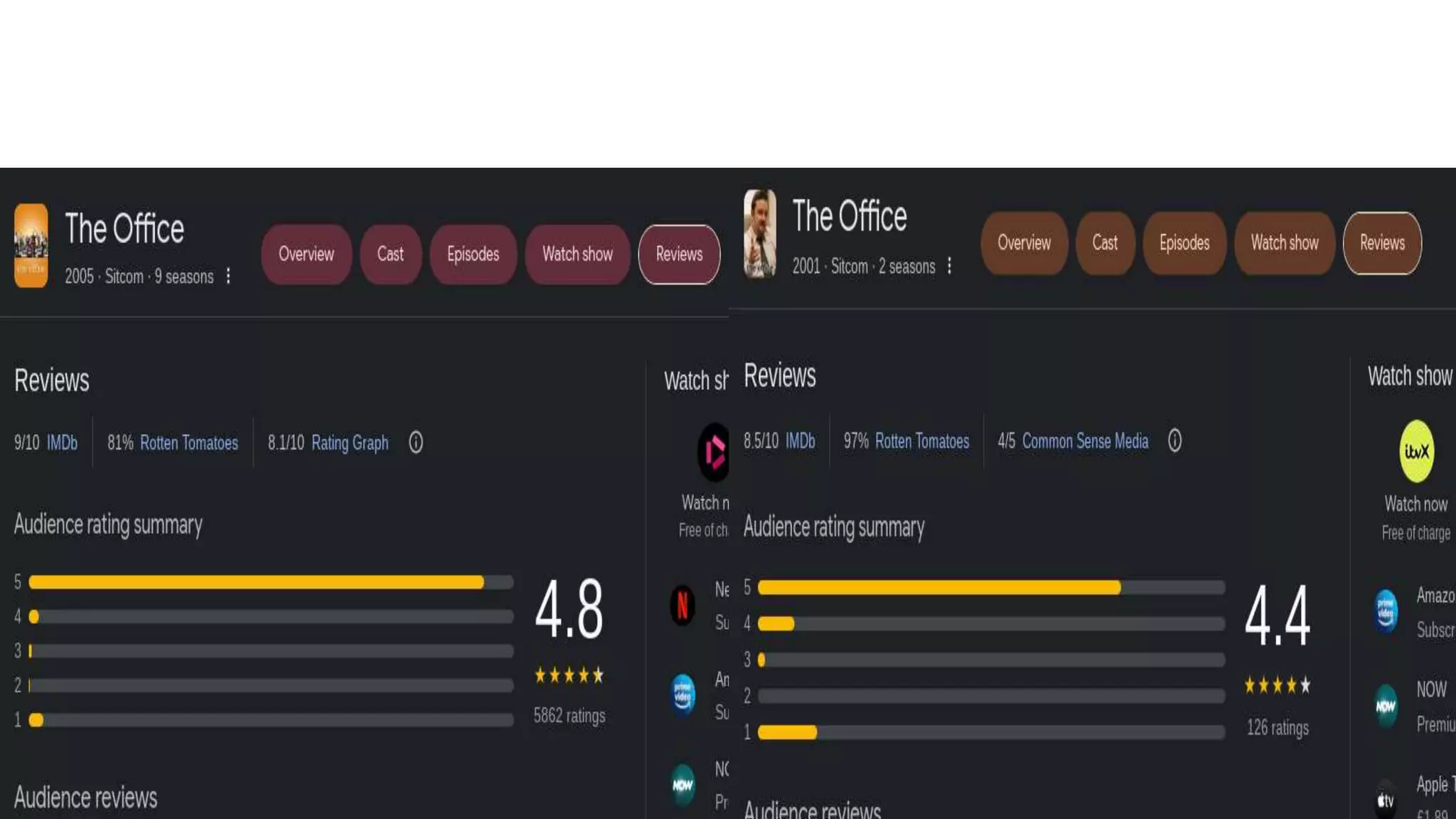
Task: Open info icon beside Common Sense Media
Action: point(1174,441)
